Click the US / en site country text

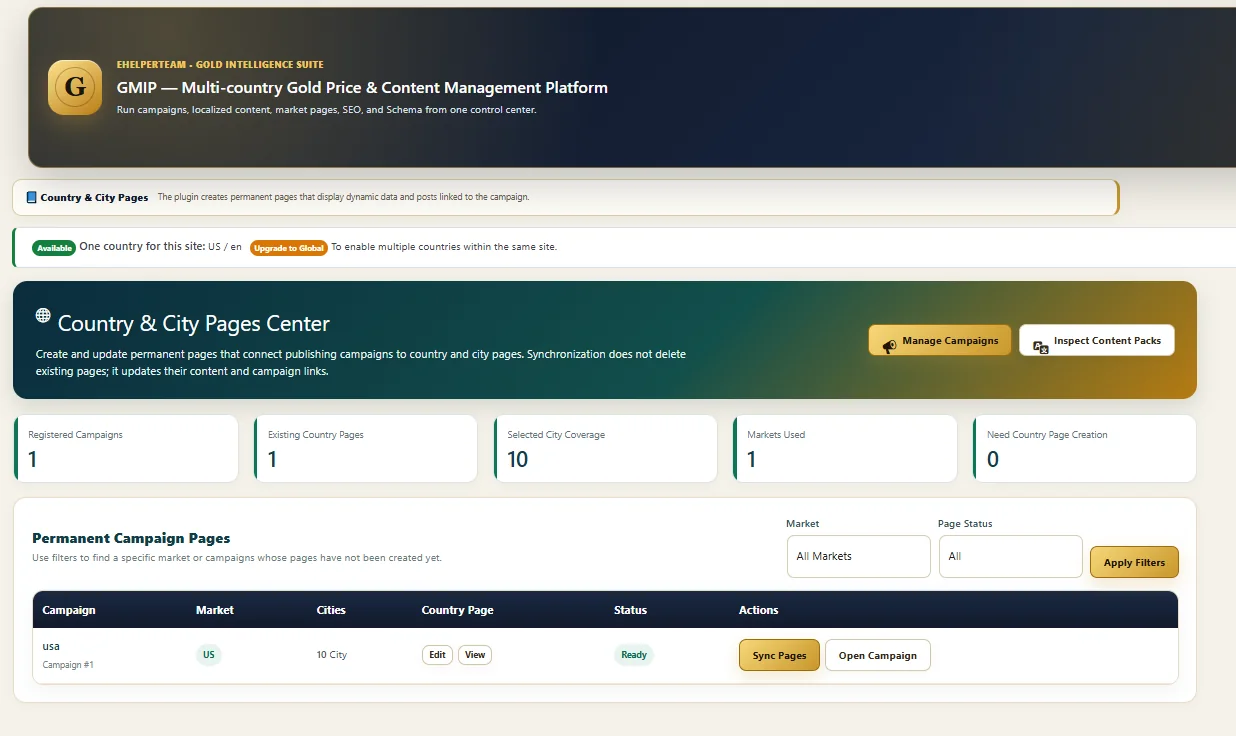point(225,247)
